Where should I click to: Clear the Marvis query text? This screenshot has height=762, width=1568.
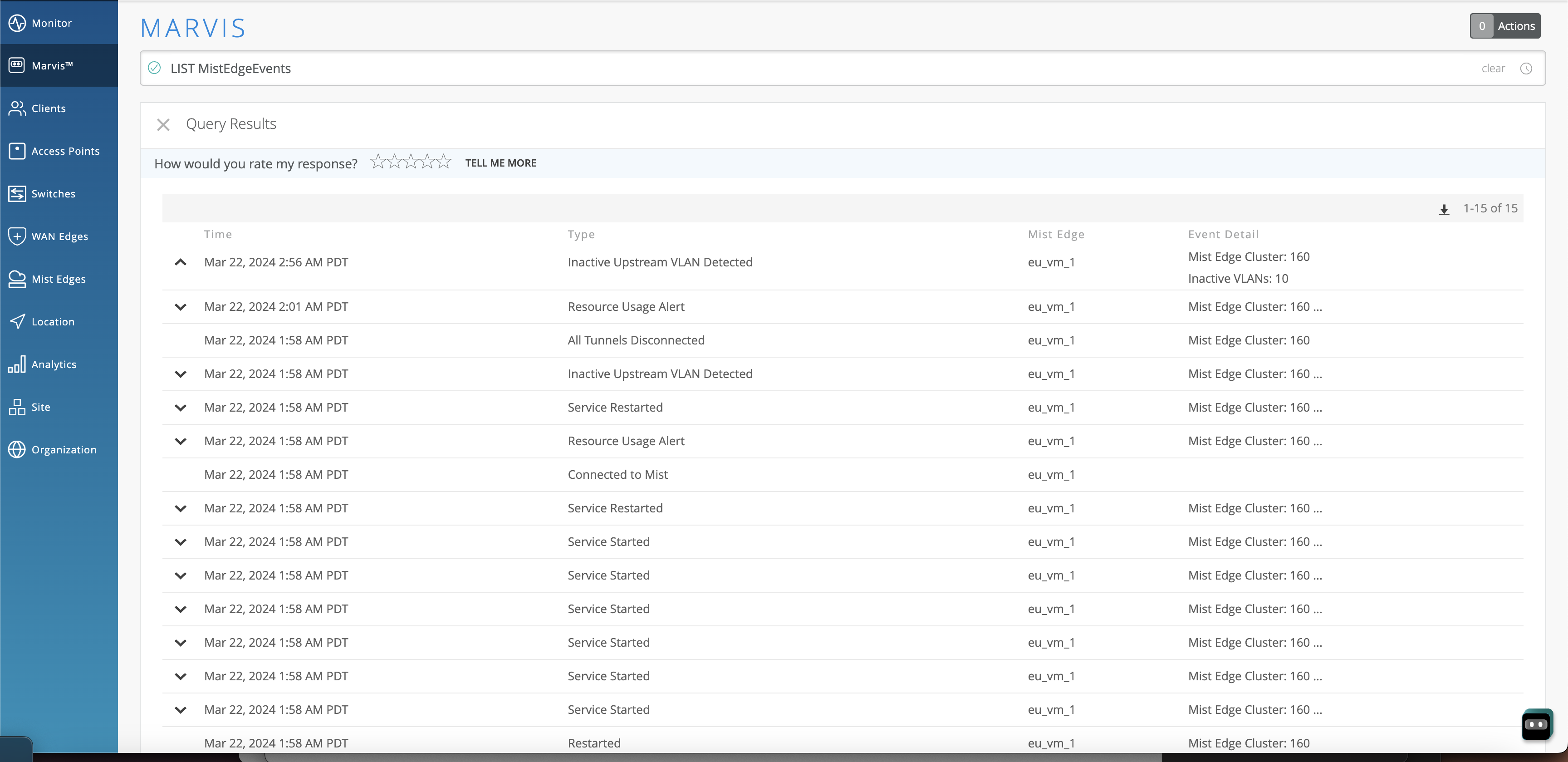tap(1493, 68)
